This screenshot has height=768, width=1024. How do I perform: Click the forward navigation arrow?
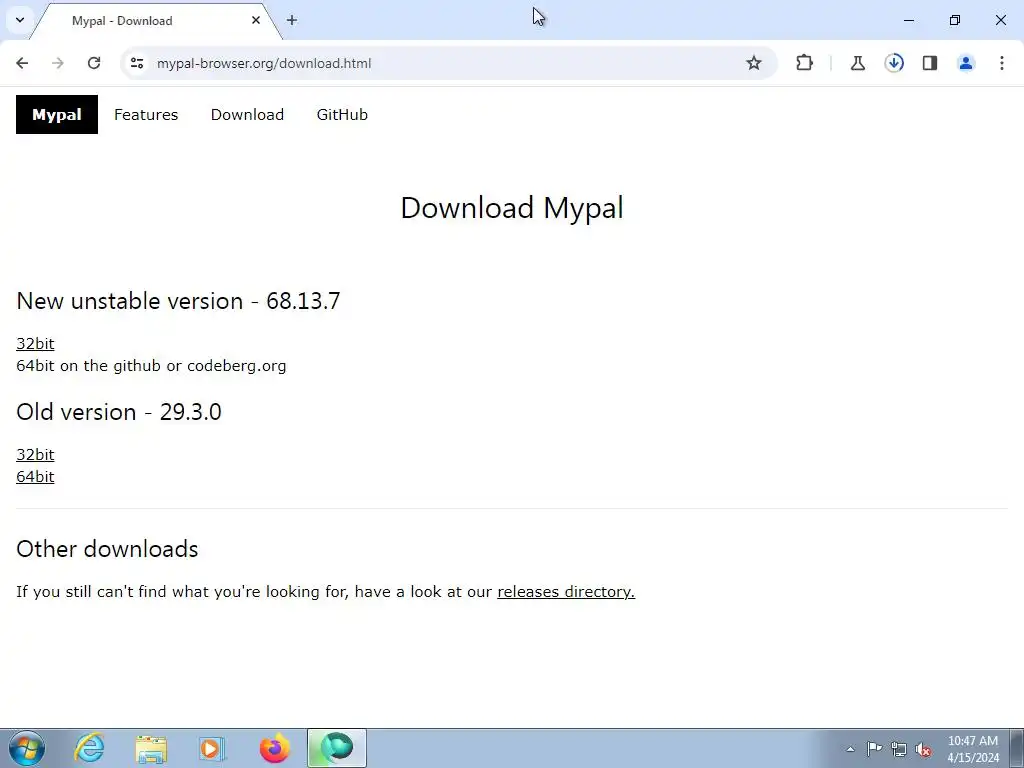click(58, 63)
